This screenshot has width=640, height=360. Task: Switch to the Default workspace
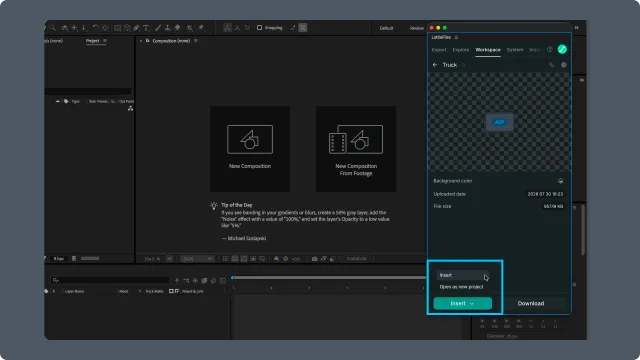[x=386, y=28]
